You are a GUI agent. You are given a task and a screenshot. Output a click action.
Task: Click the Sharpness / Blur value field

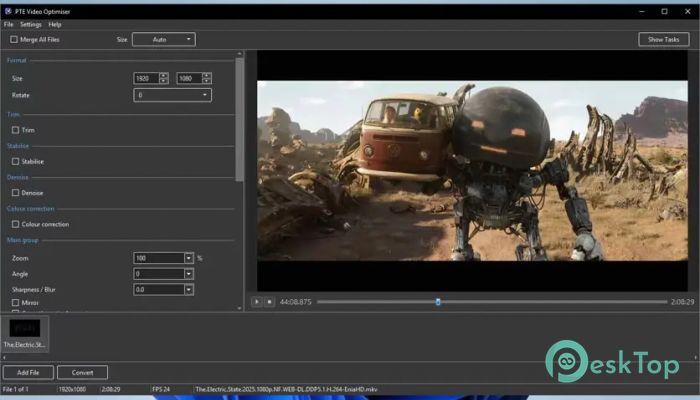point(159,290)
